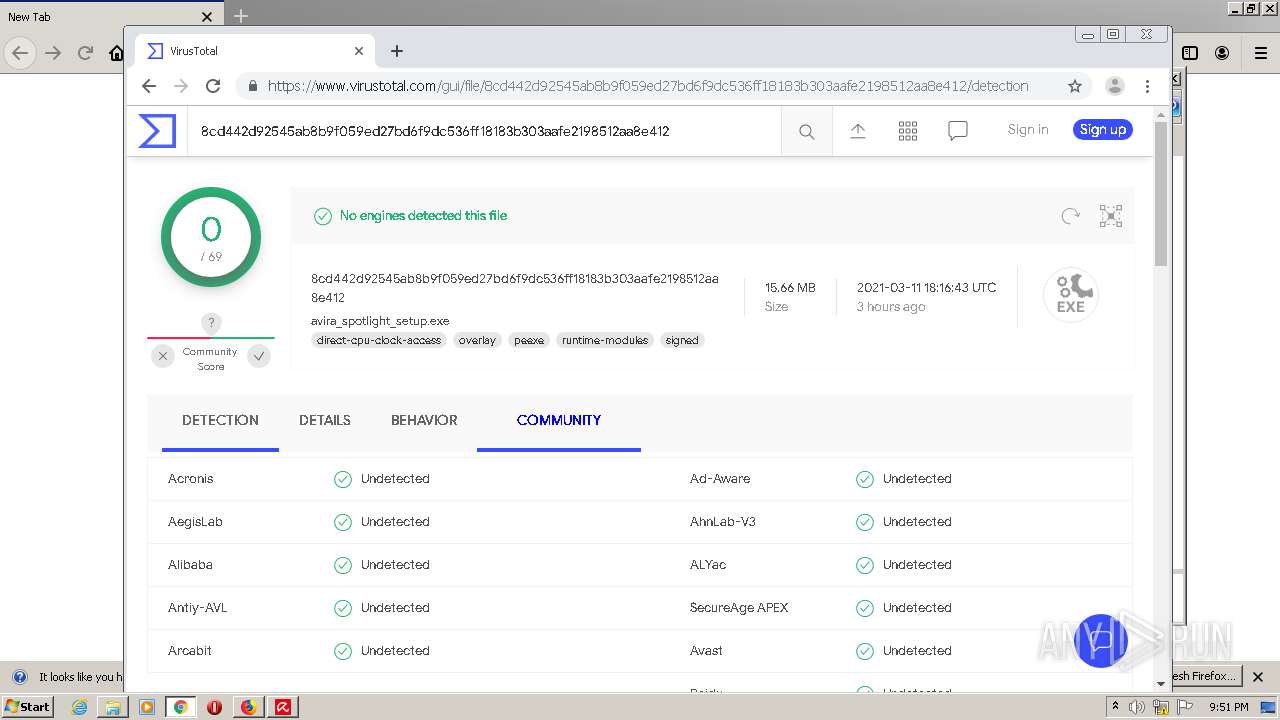This screenshot has height=720, width=1280.
Task: Open Internet Explorer from the taskbar
Action: point(79,707)
